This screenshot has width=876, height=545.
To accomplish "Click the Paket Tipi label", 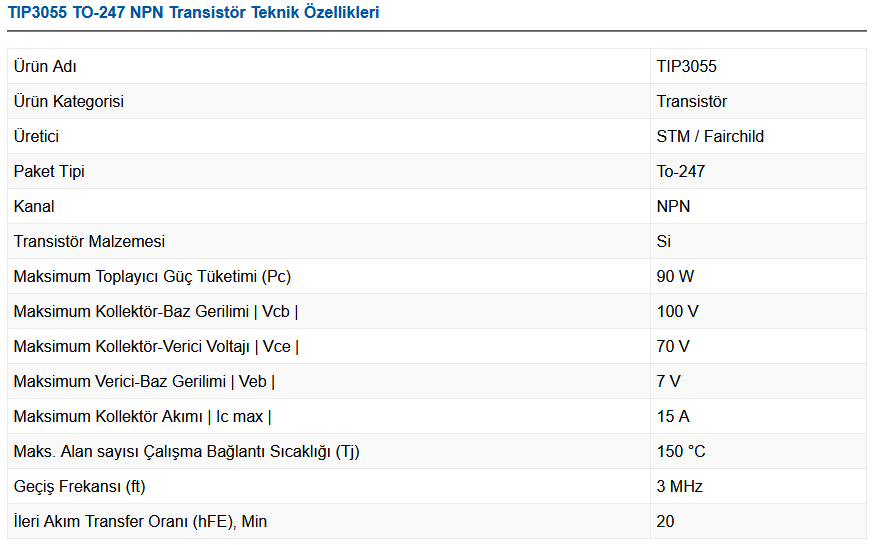I will [49, 172].
